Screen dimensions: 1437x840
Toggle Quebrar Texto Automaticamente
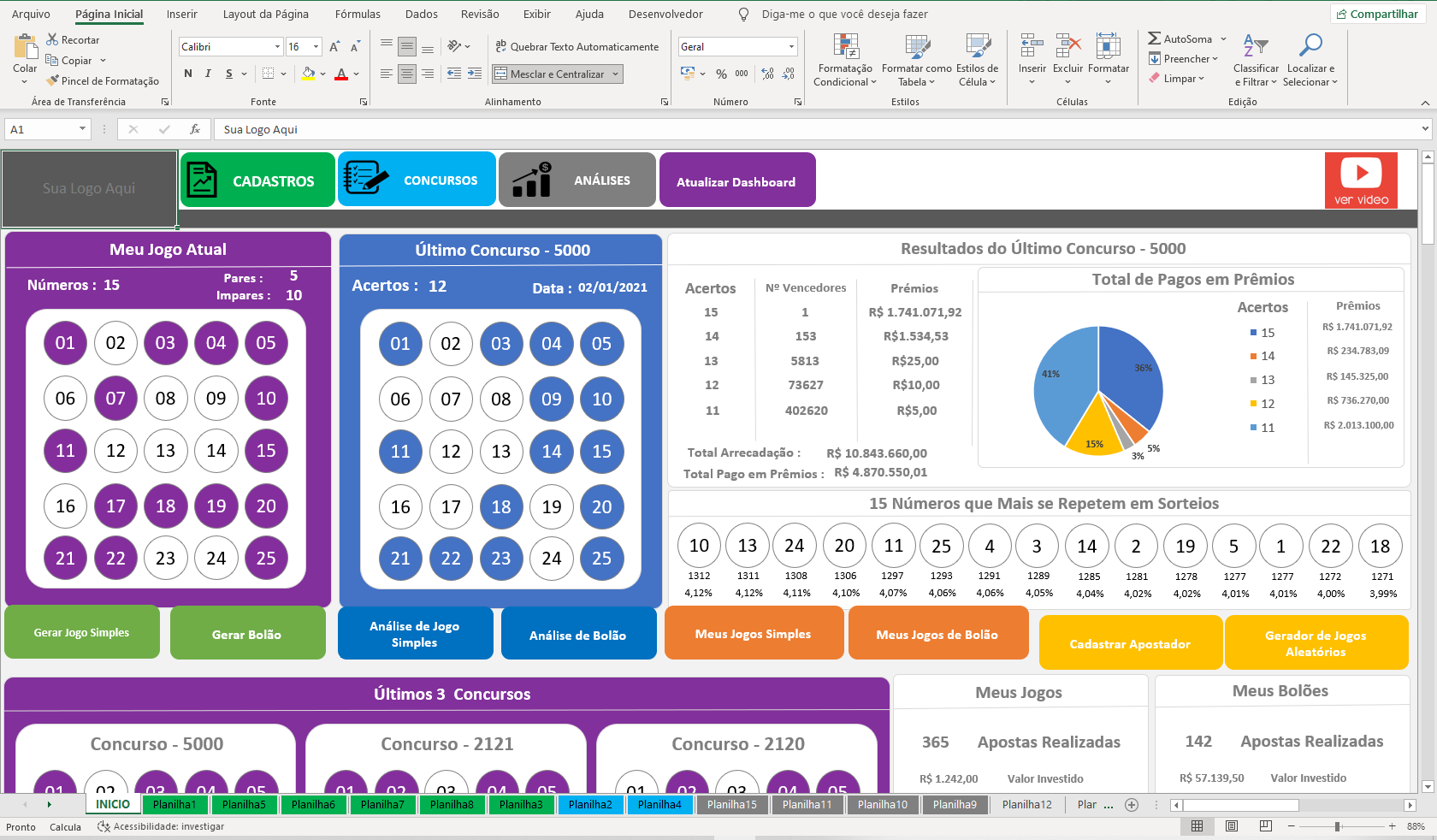(x=577, y=46)
